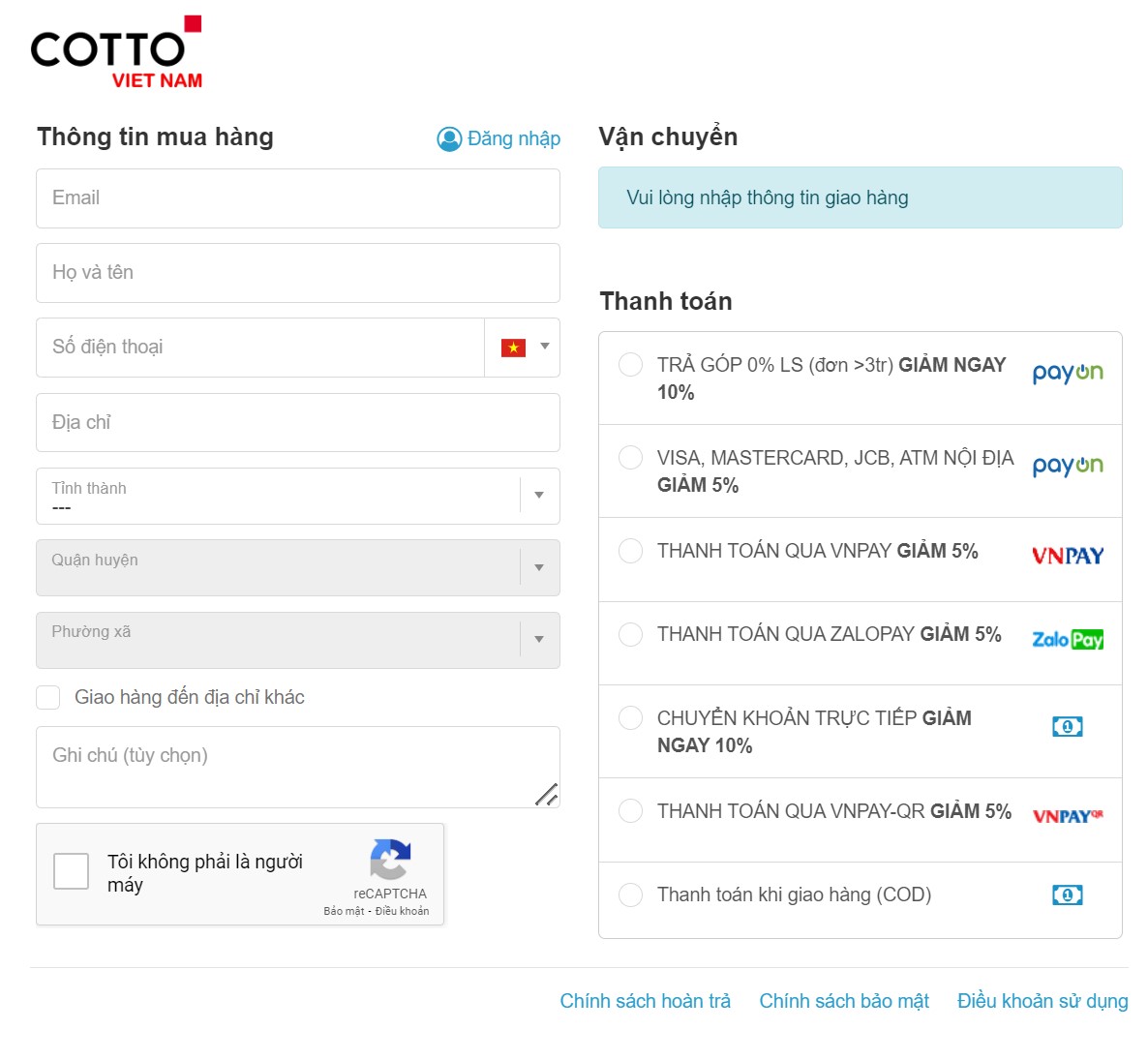Click the Họ và tên input field
This screenshot has width=1148, height=1061.
[298, 273]
